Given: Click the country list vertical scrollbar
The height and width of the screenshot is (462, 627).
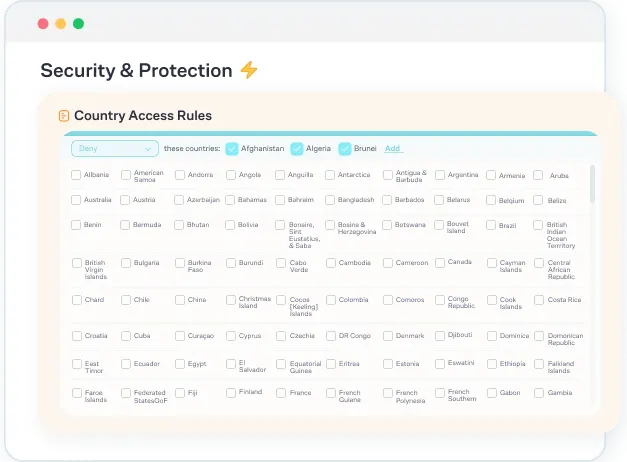Looking at the screenshot, I should 592,184.
